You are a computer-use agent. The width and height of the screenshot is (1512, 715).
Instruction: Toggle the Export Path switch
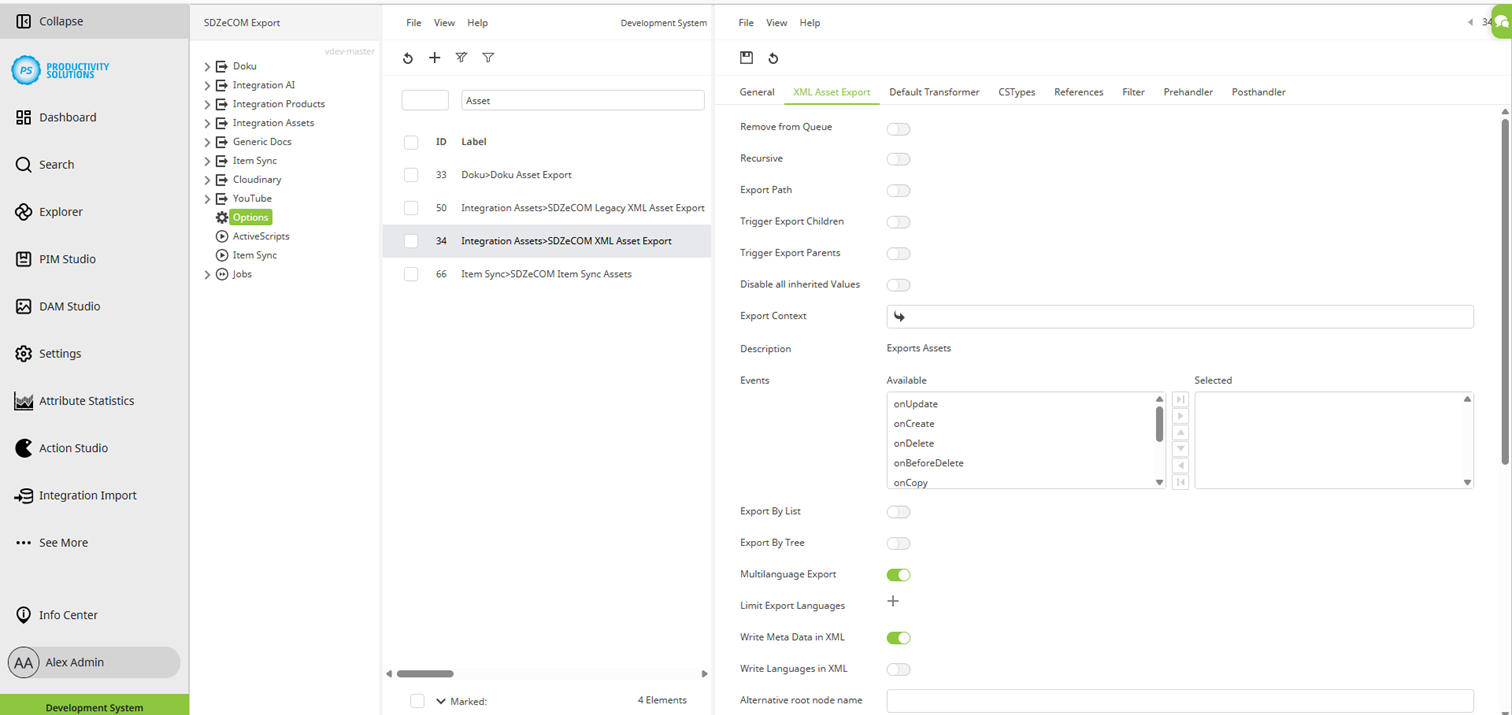point(898,190)
